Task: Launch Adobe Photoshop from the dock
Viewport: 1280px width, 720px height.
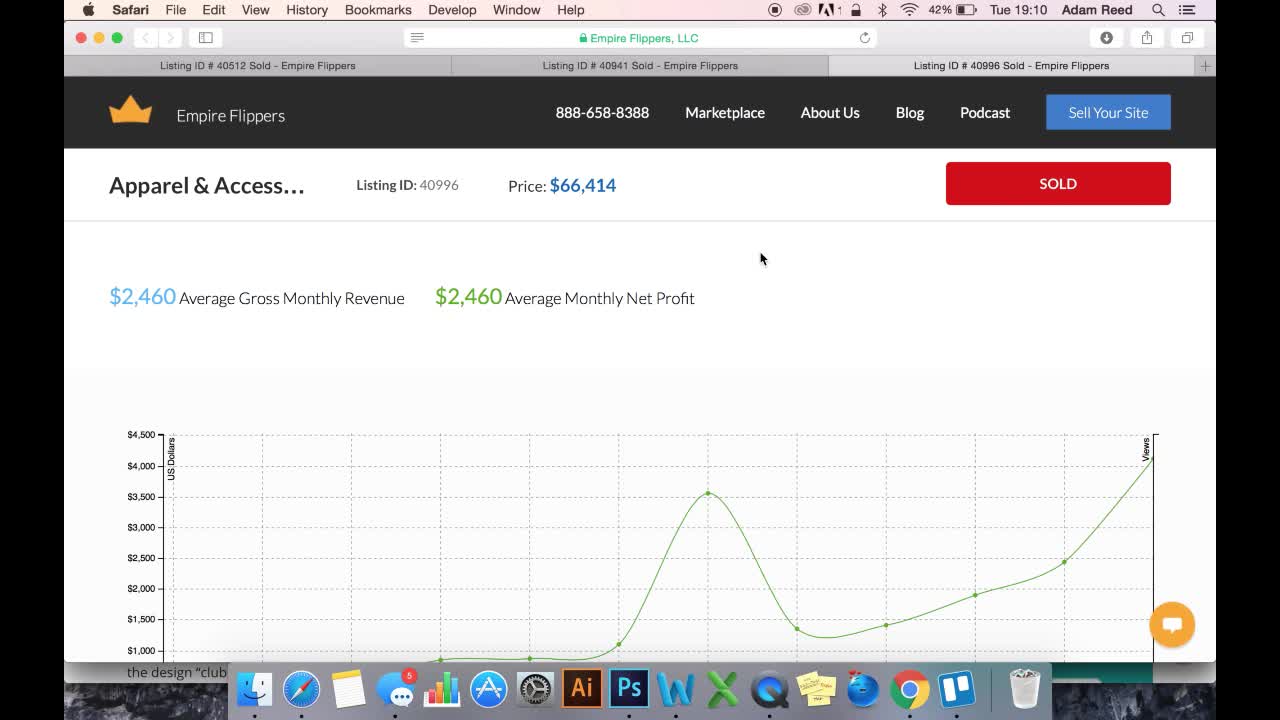Action: 629,689
